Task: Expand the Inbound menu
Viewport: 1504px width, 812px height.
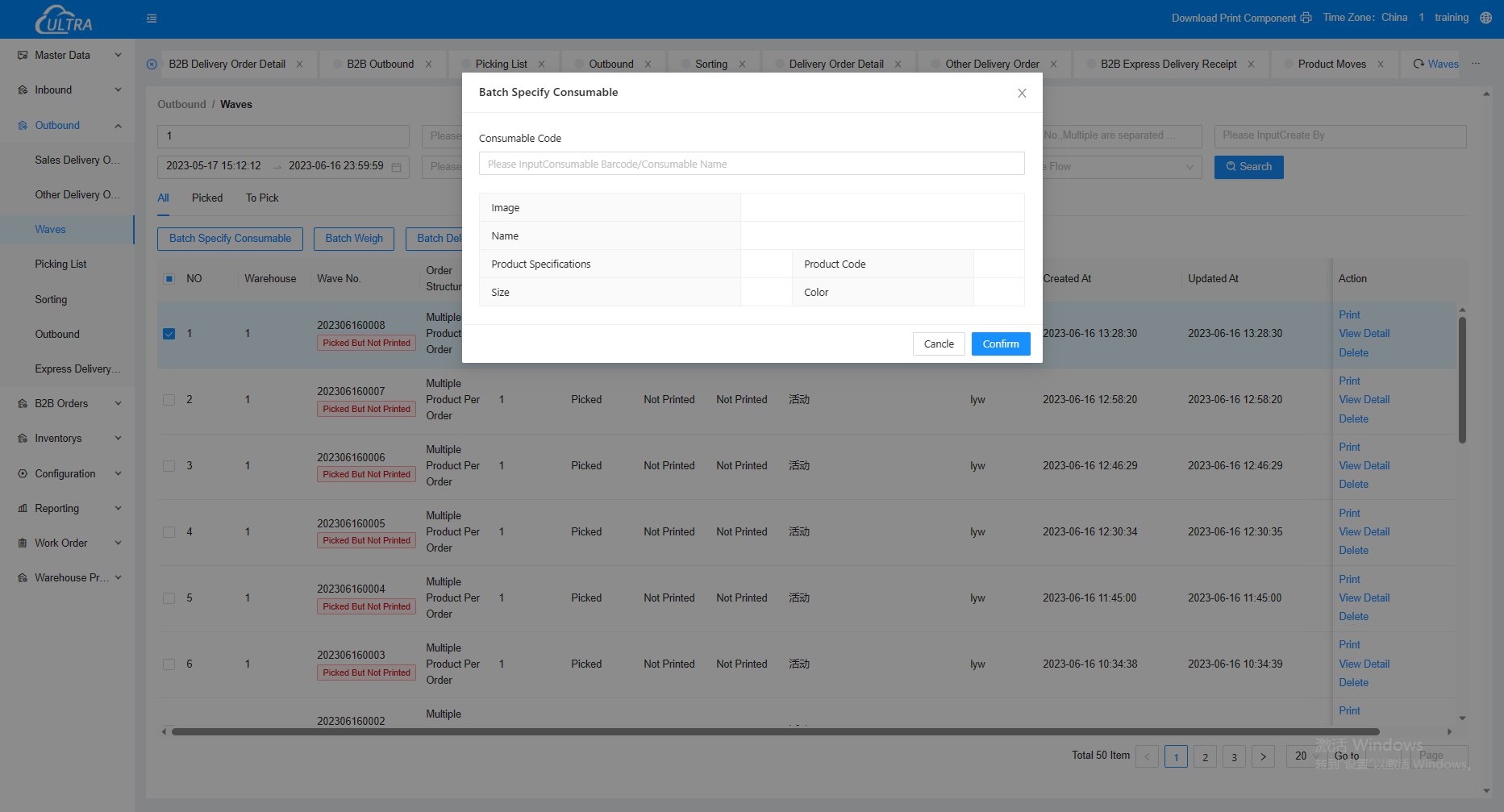Action: point(118,90)
